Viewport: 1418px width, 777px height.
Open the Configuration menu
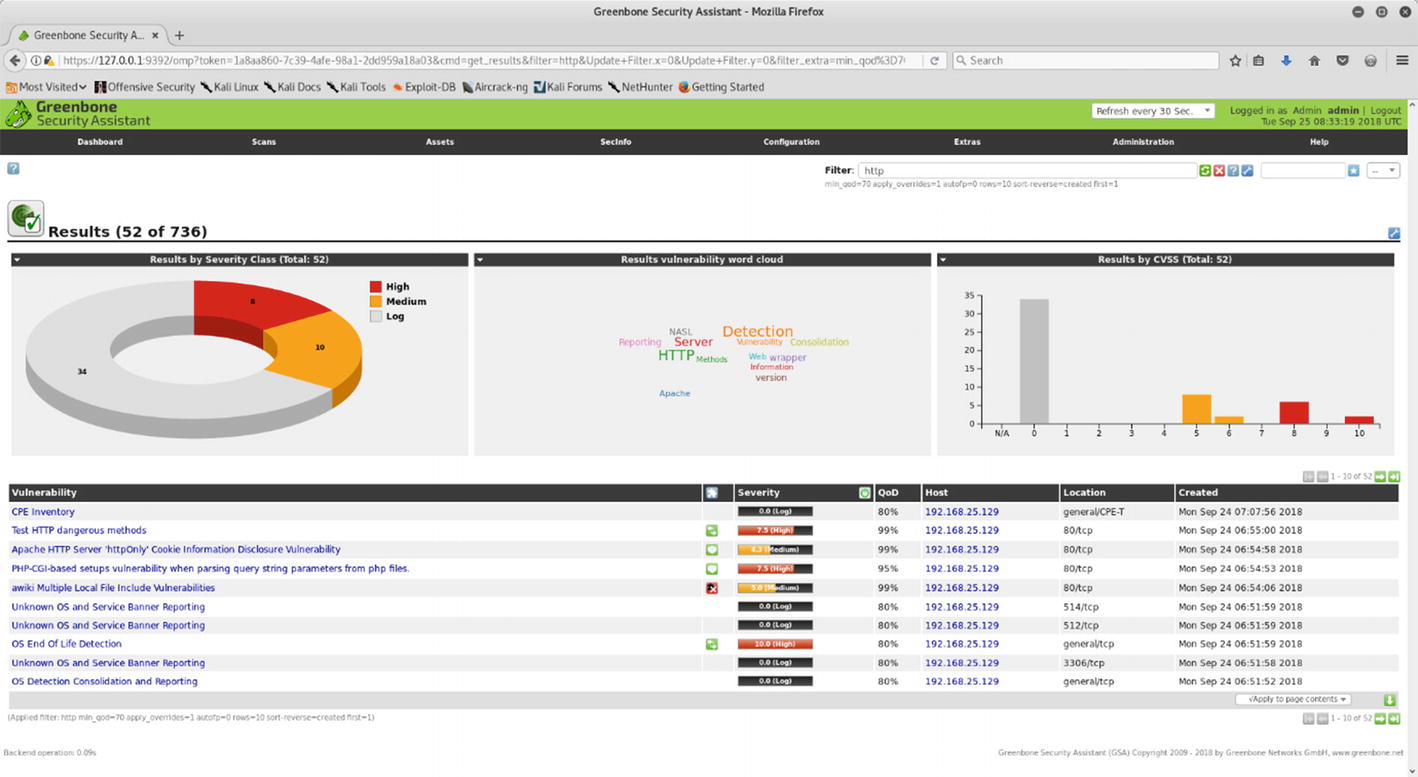click(x=791, y=142)
